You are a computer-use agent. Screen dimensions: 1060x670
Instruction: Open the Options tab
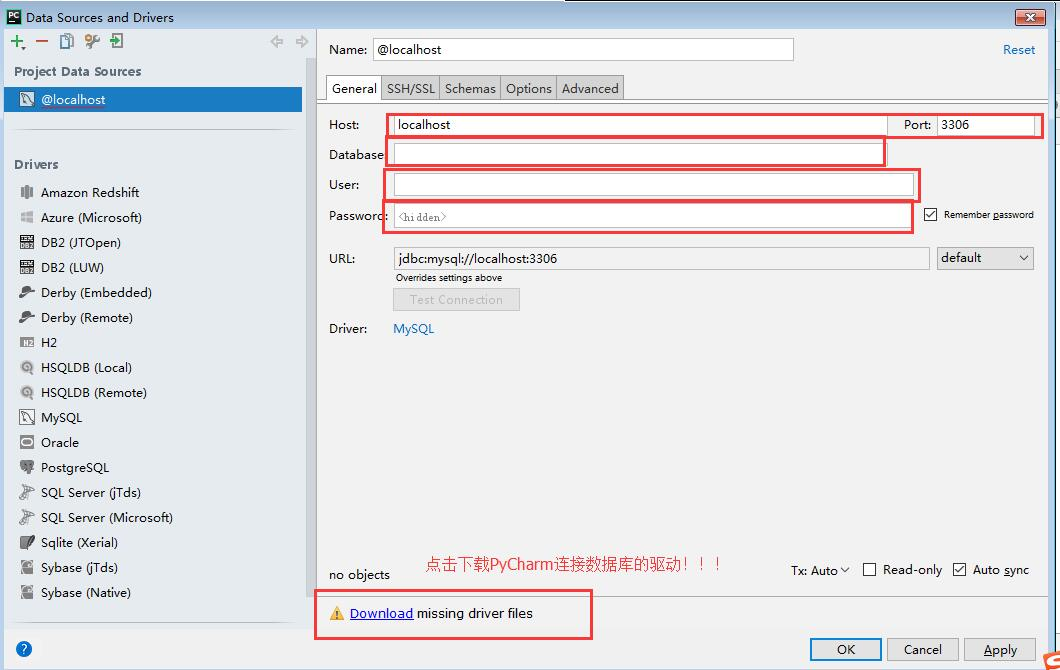coord(529,89)
